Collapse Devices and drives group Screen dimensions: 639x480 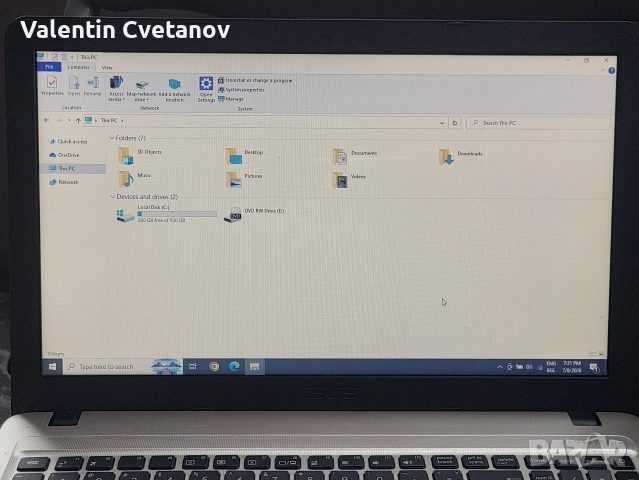tap(112, 197)
